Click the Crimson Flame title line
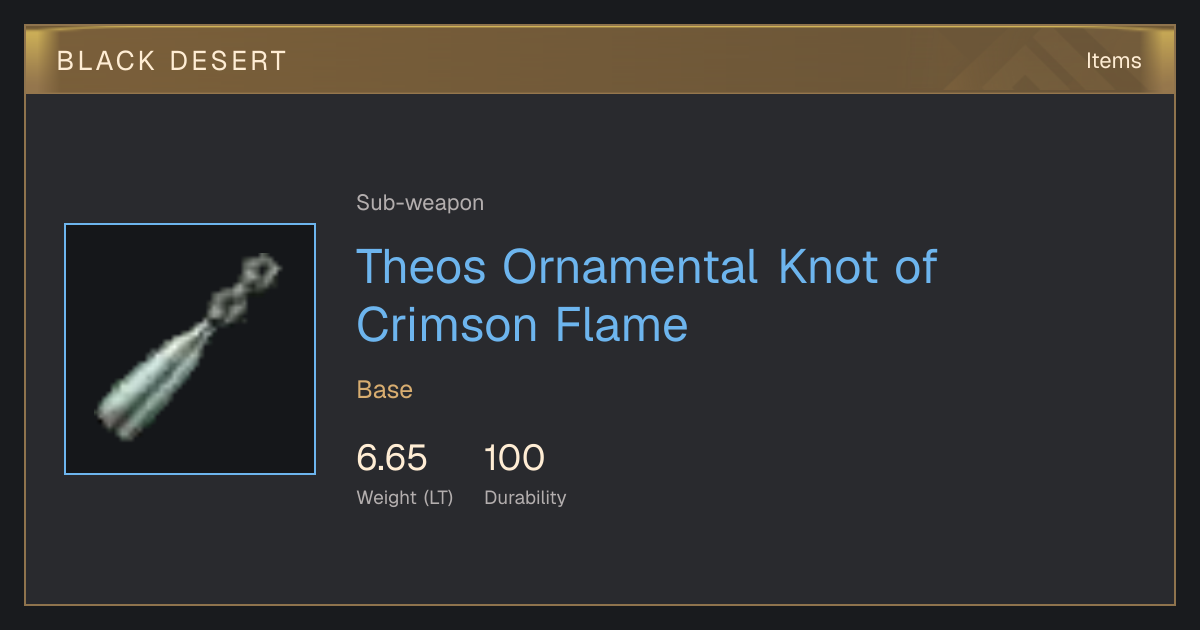This screenshot has height=630, width=1200. pos(522,325)
